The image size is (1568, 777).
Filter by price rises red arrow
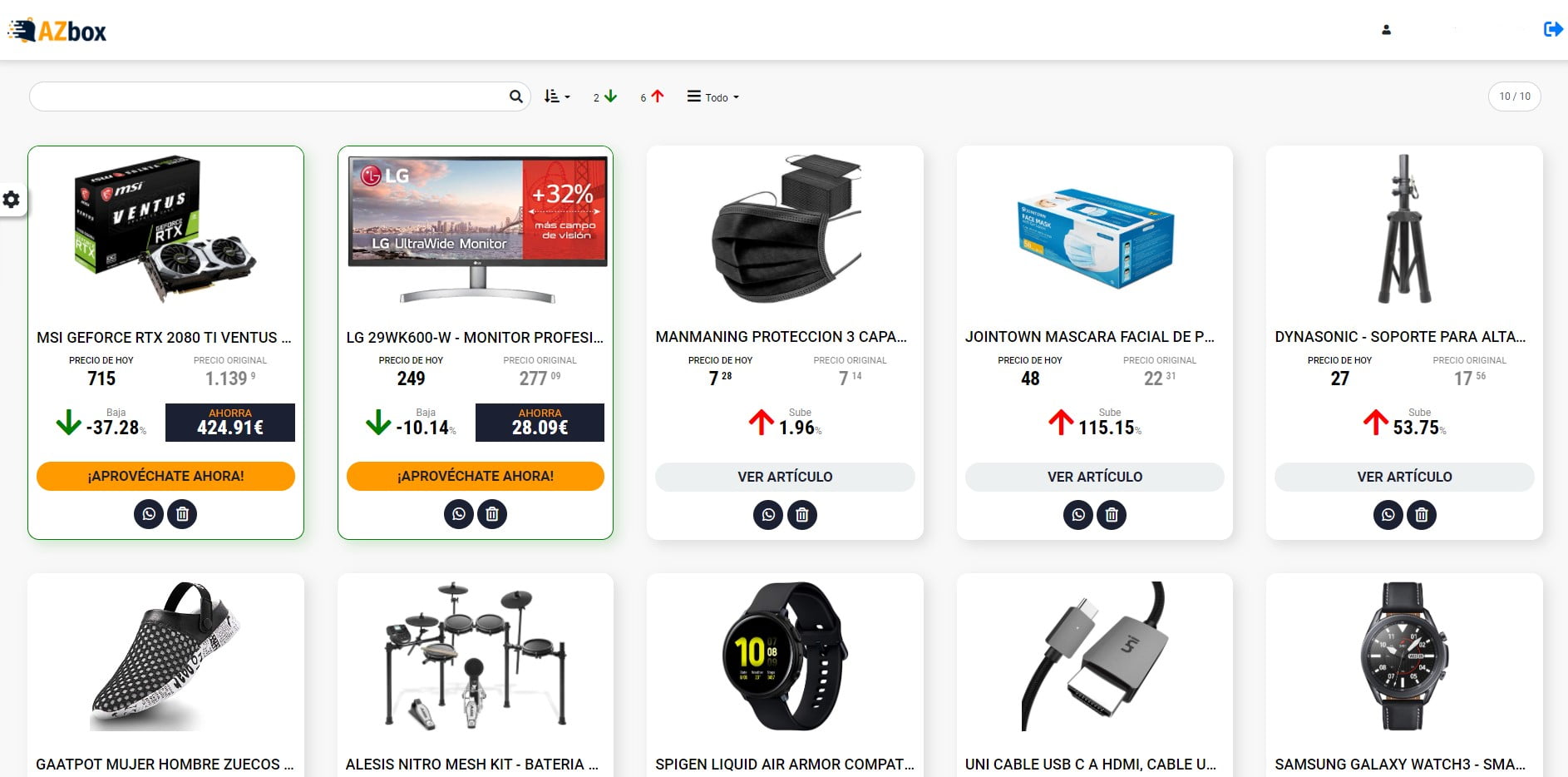point(653,97)
